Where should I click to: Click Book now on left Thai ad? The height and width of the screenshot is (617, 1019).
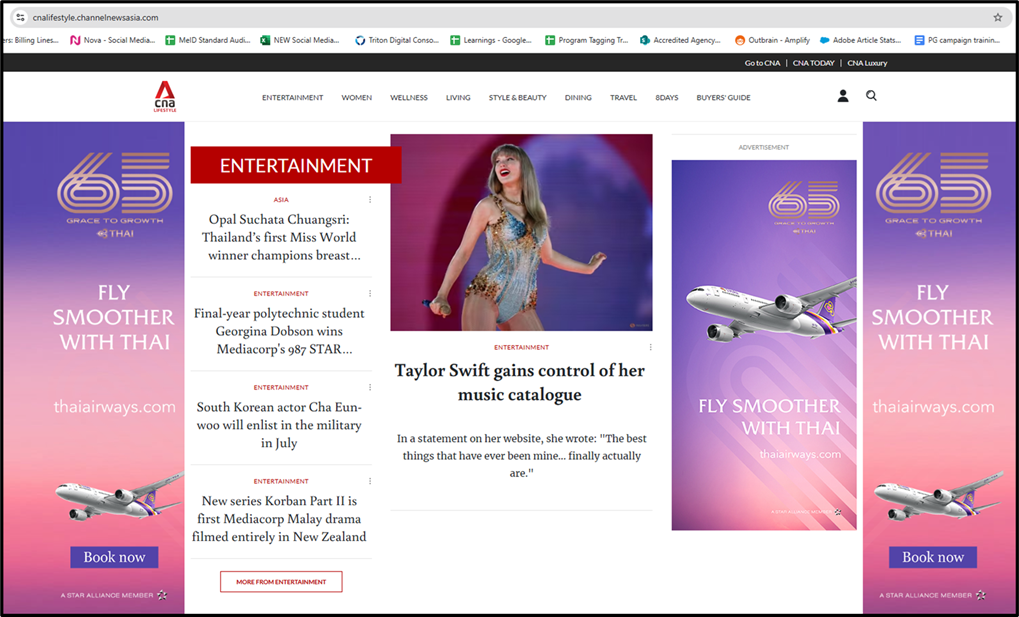pos(114,557)
